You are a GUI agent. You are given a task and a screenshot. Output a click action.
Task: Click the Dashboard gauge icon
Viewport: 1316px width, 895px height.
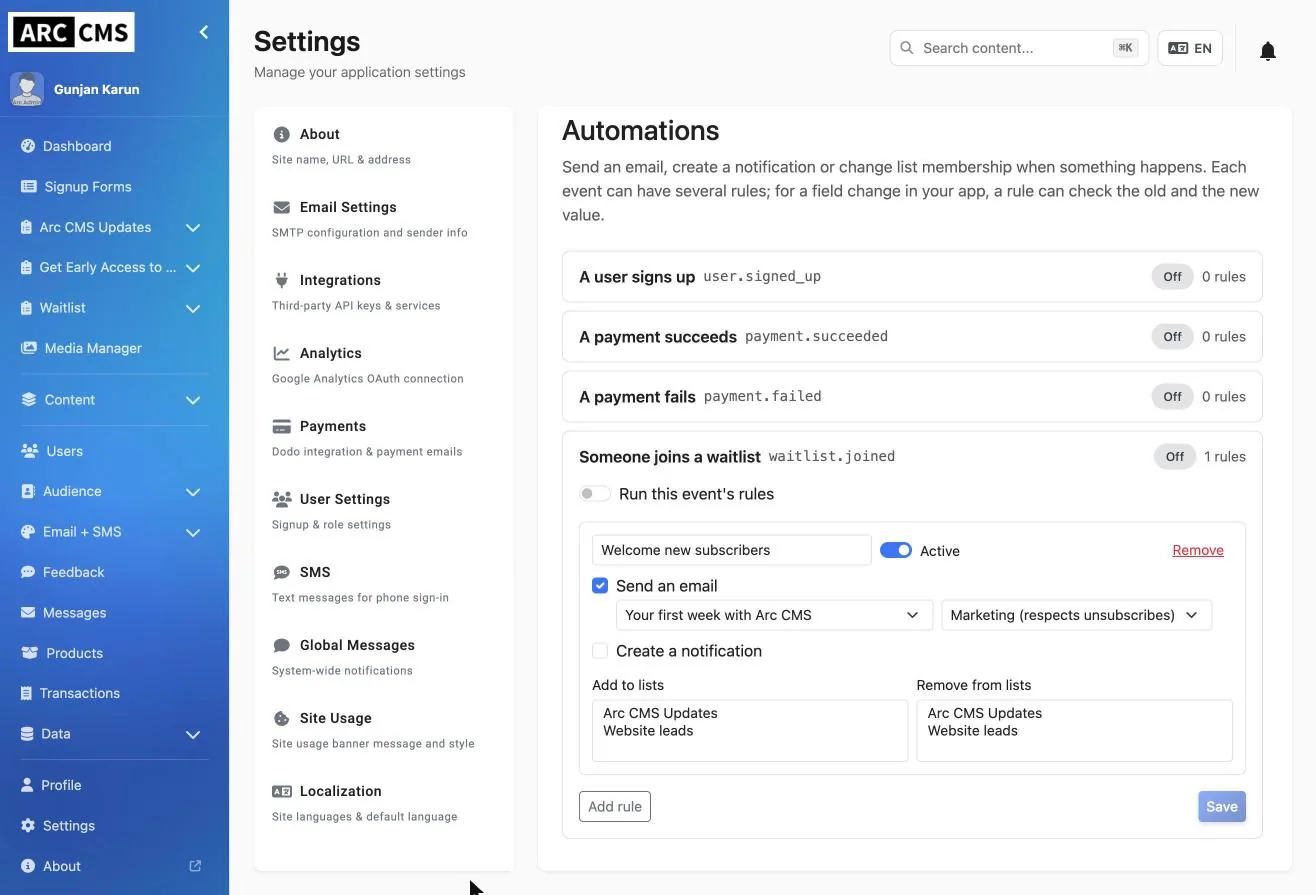click(x=28, y=146)
